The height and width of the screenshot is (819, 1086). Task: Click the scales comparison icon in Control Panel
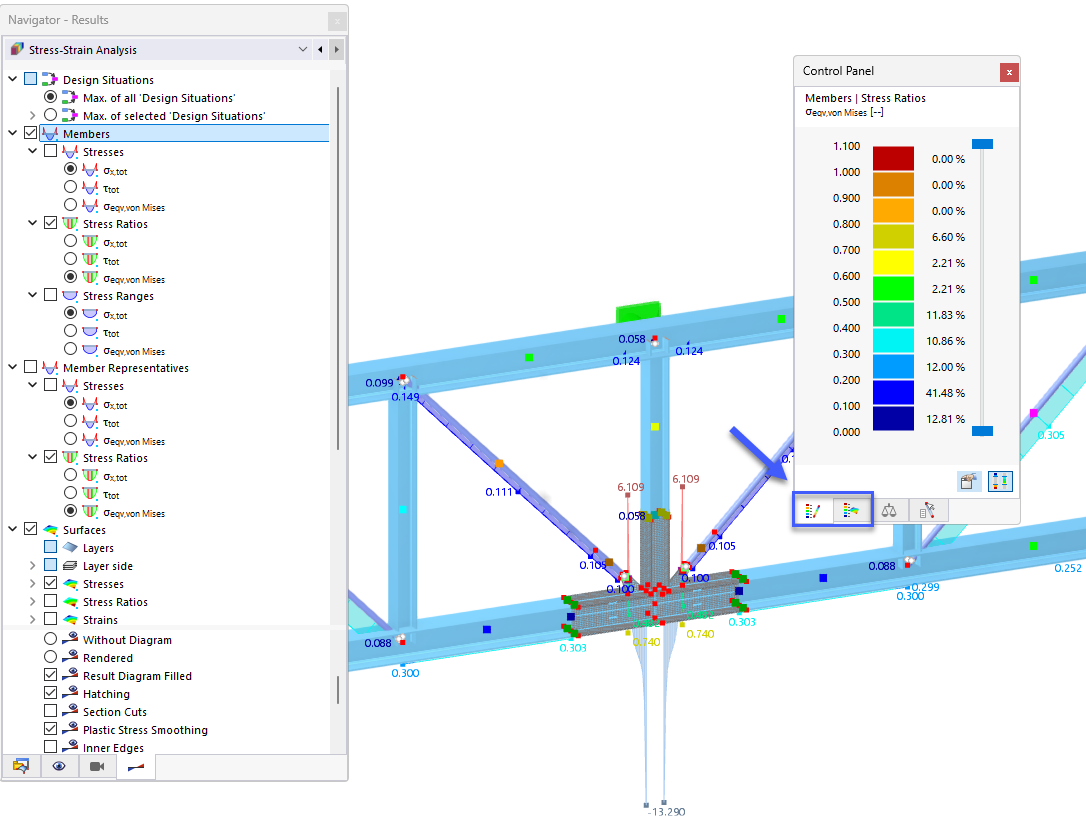tap(889, 509)
